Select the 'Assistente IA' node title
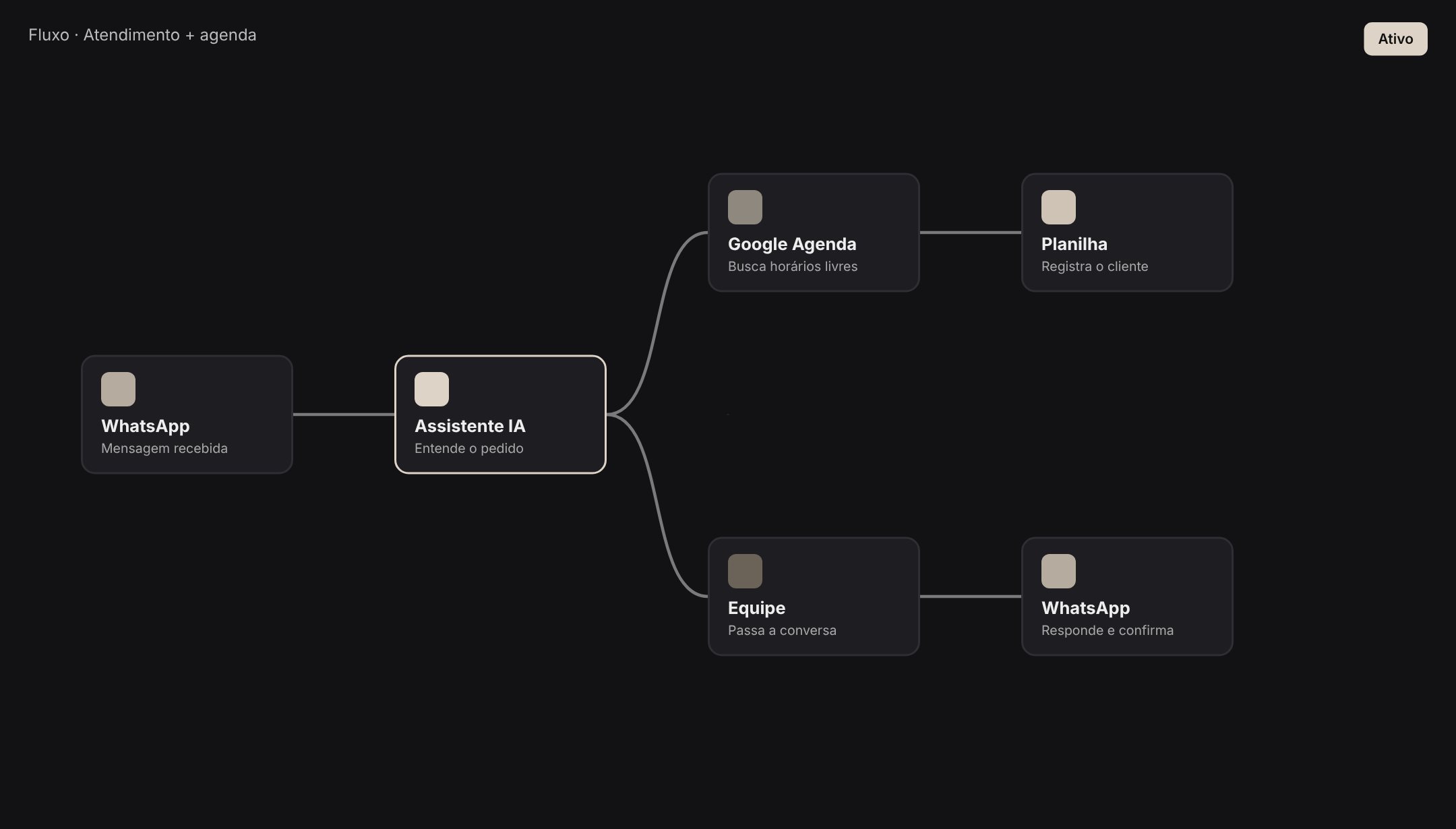This screenshot has height=829, width=1456. 470,426
